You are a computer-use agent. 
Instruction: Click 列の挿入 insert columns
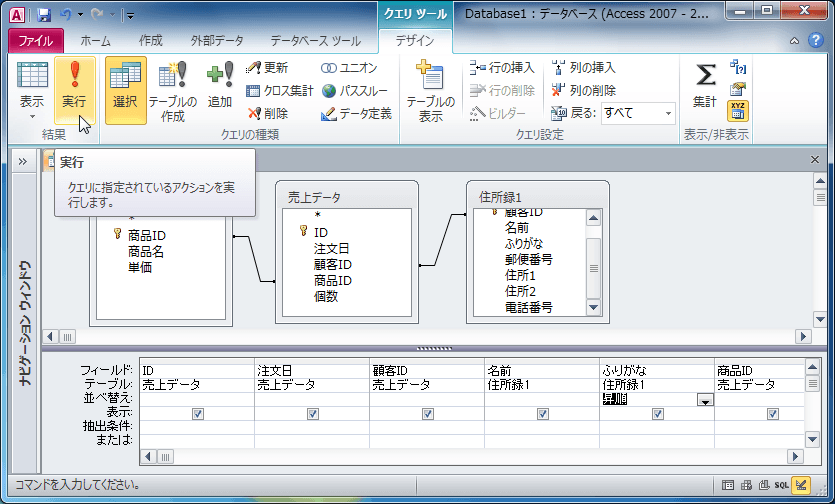584,68
